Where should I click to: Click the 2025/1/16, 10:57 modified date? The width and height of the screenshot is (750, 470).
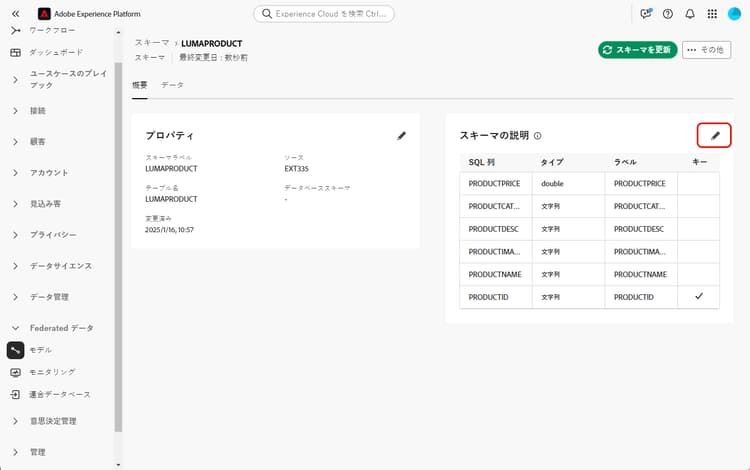coord(169,230)
